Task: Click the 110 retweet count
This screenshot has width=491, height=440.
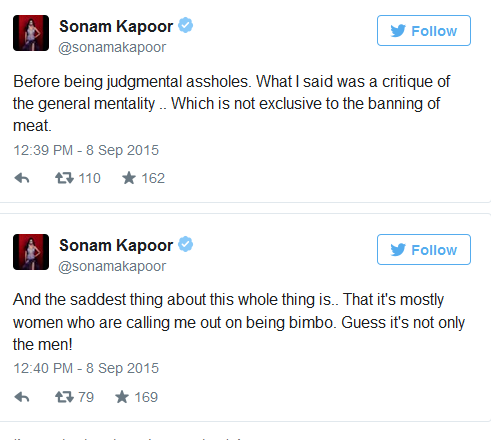Action: 89,178
